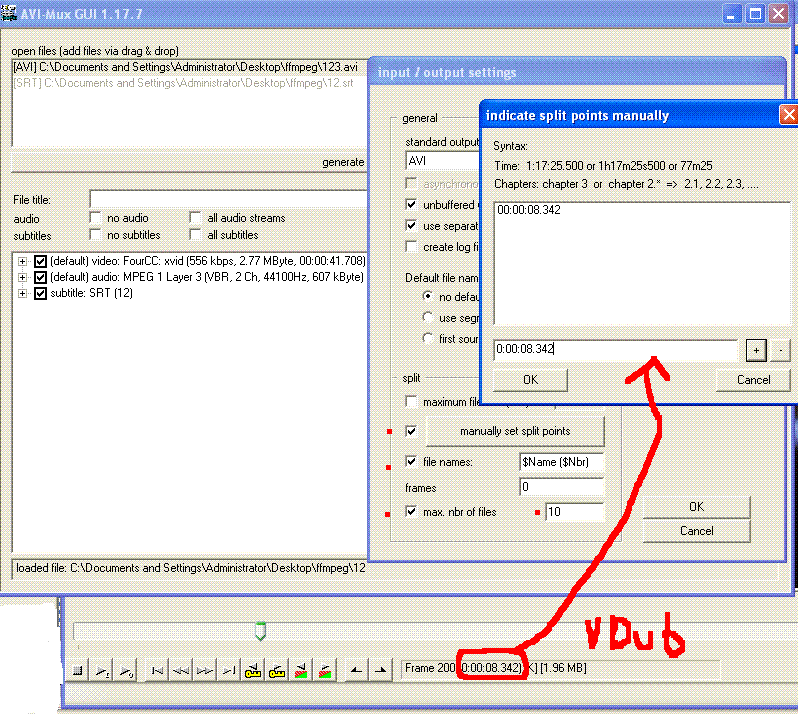Click the VirtualDub stop button
The height and width of the screenshot is (714, 798).
78,671
